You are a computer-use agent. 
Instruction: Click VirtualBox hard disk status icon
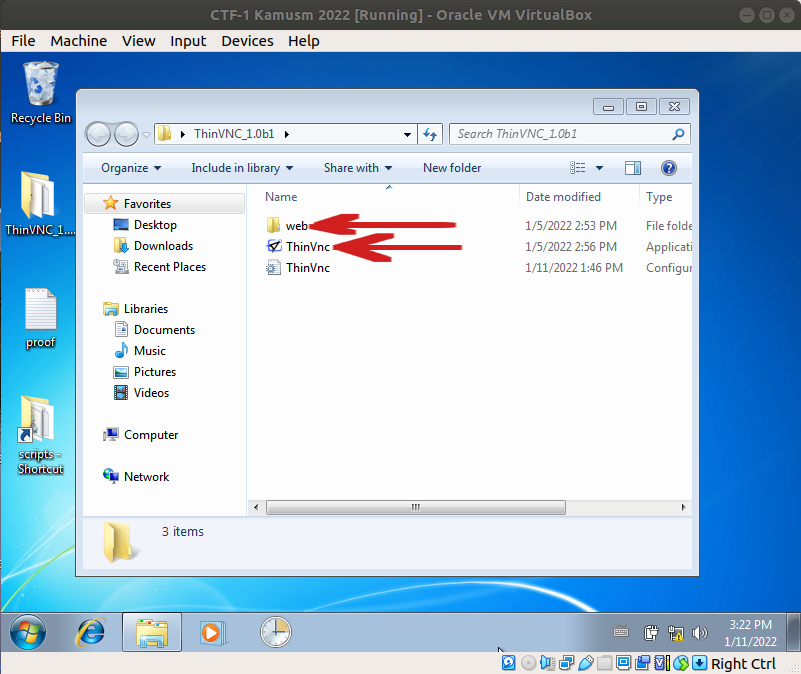(509, 663)
